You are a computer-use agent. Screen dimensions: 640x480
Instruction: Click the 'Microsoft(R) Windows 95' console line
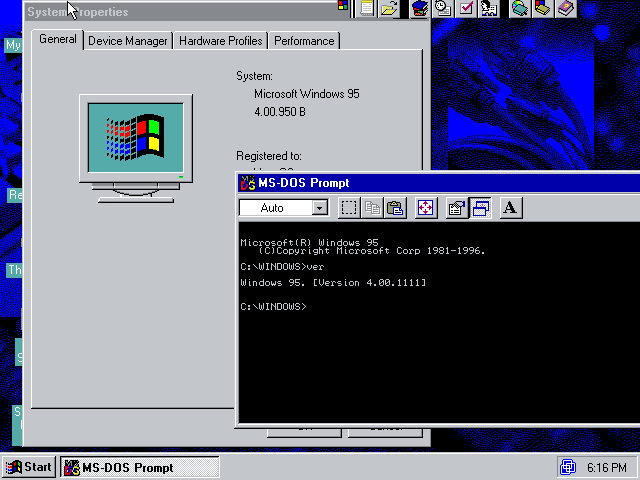click(x=309, y=242)
